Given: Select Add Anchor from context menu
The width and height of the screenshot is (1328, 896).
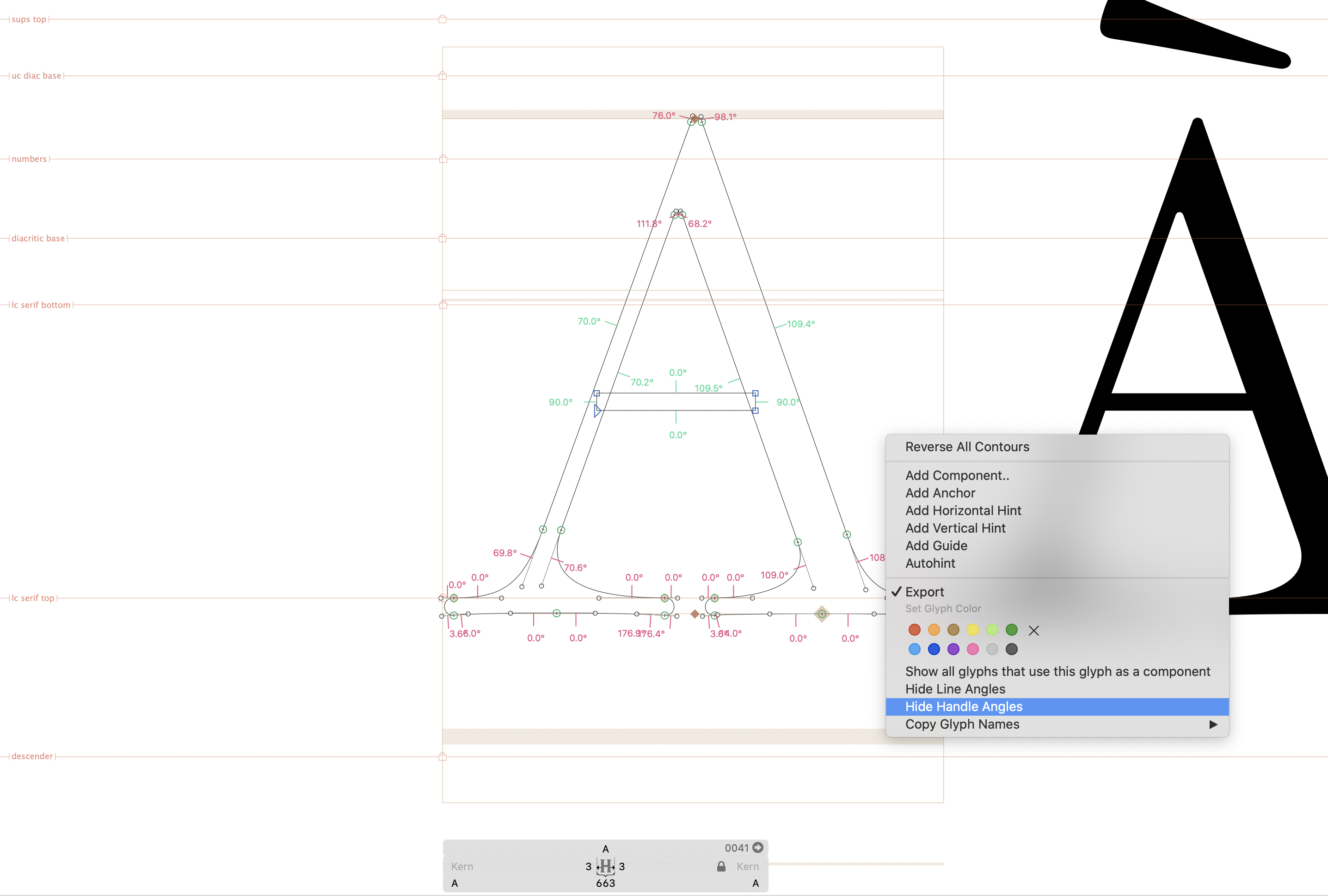Looking at the screenshot, I should pos(940,493).
